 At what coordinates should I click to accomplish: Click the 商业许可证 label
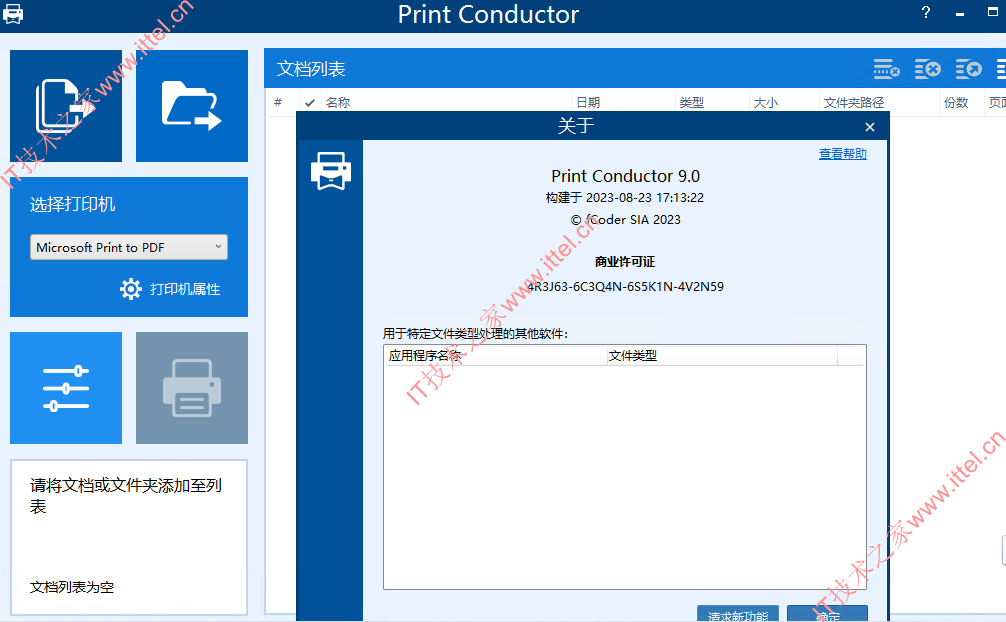pyautogui.click(x=625, y=262)
